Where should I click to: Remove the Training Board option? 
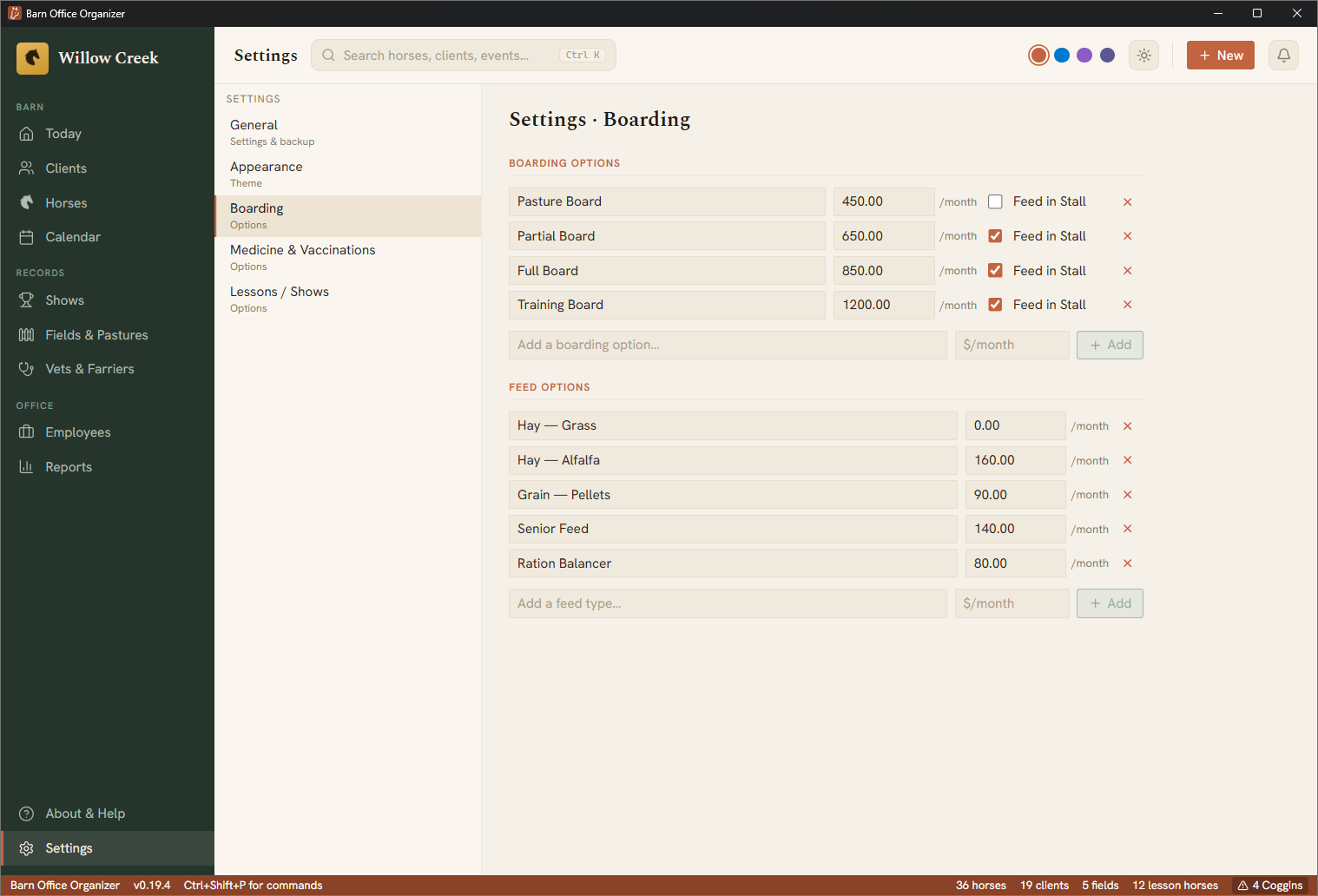[x=1127, y=305]
